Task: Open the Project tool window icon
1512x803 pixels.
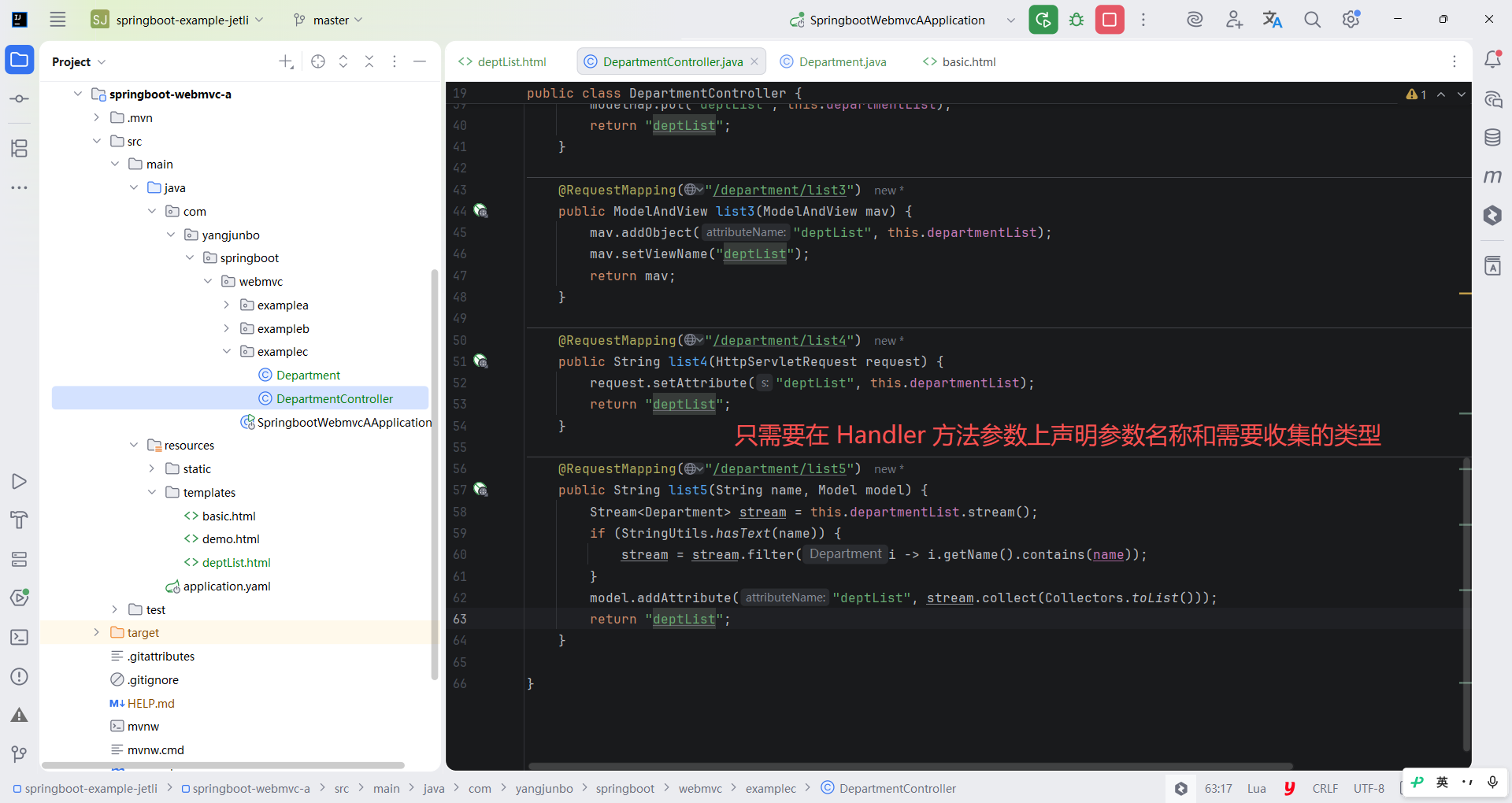Action: tap(20, 60)
